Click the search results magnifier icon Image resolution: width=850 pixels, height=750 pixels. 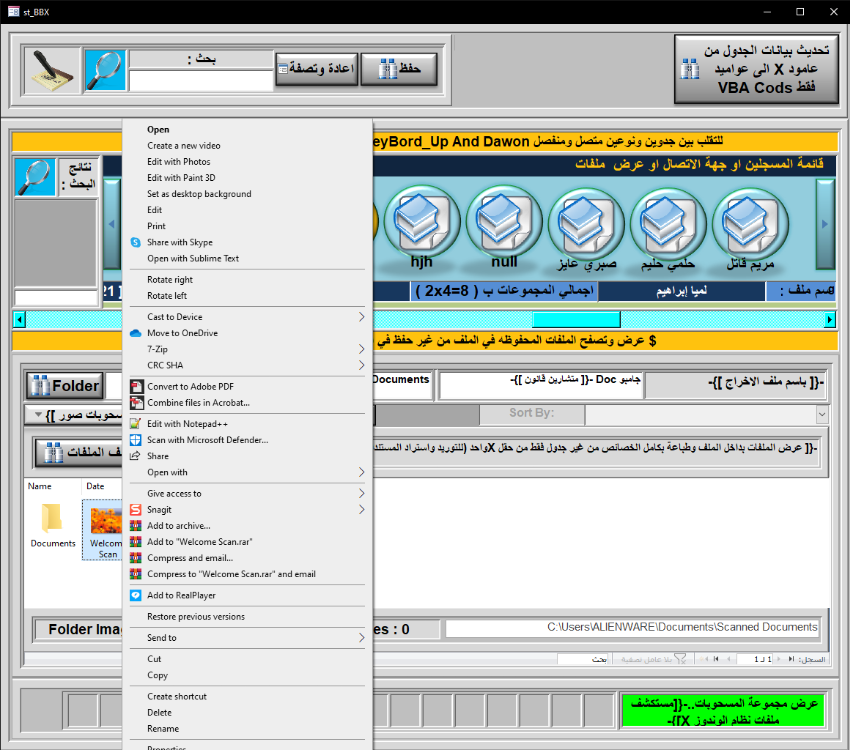(35, 178)
